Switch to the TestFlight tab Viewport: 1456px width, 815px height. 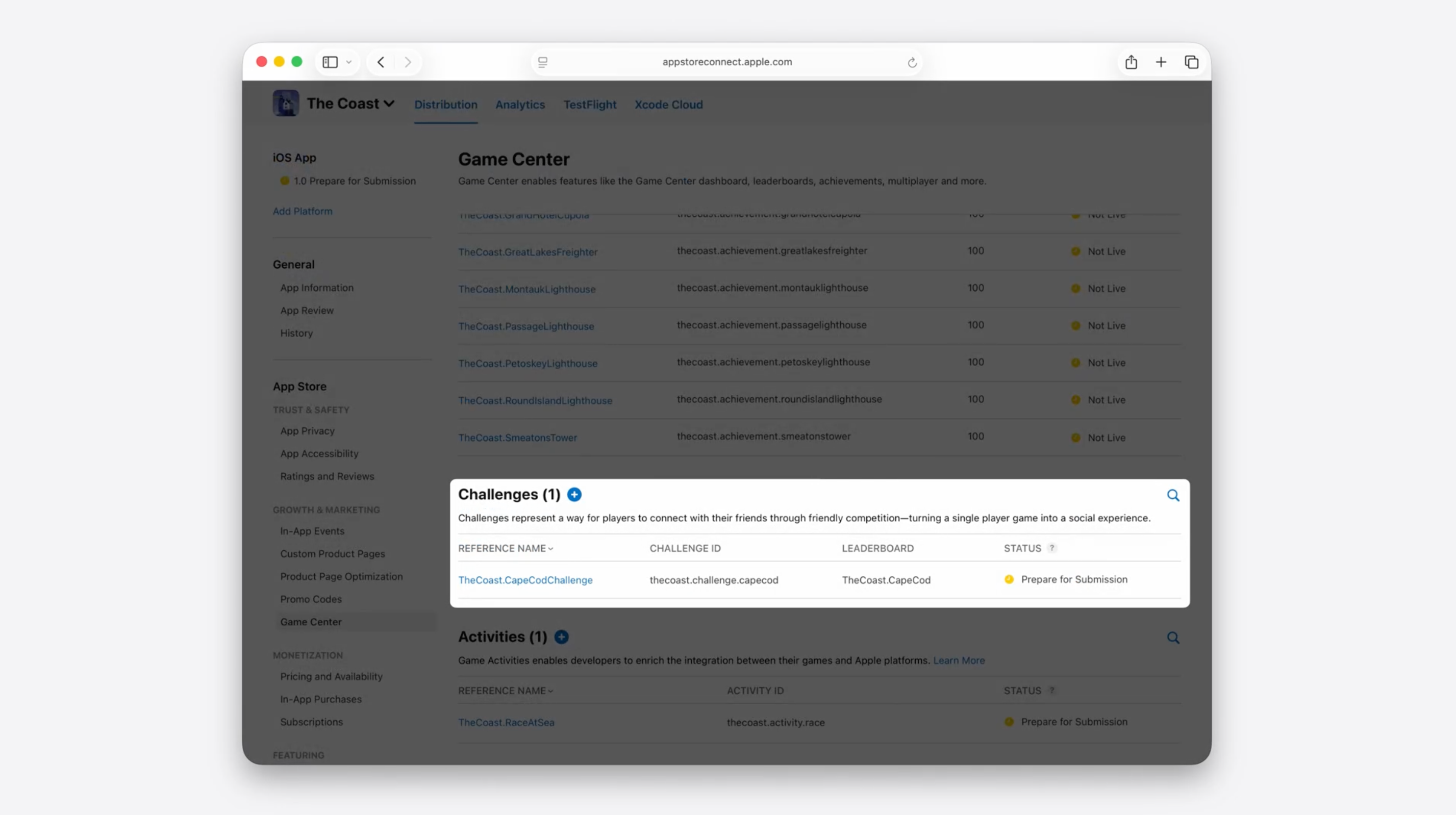point(590,105)
